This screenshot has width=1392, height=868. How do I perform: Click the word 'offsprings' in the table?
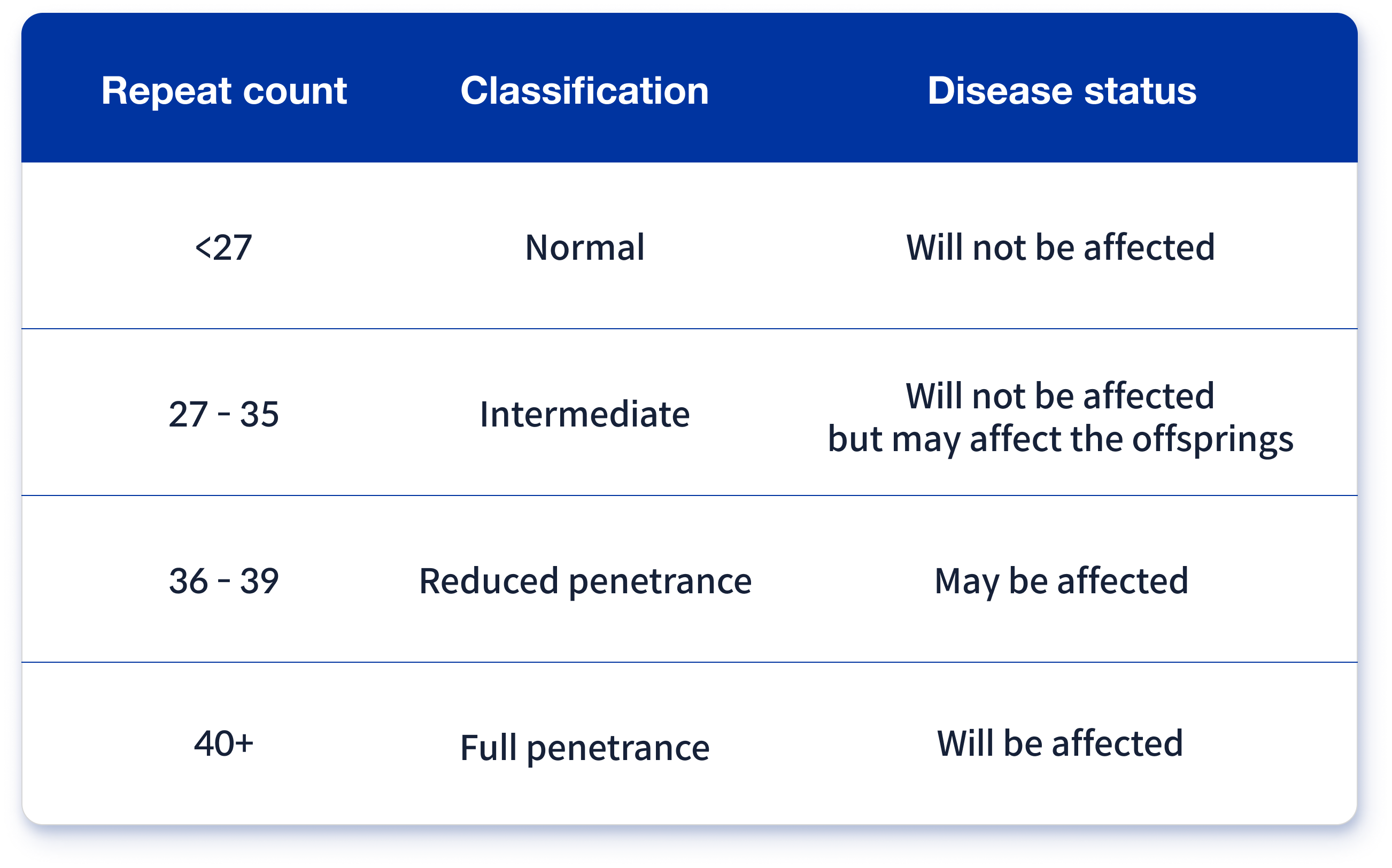pyautogui.click(x=1212, y=439)
